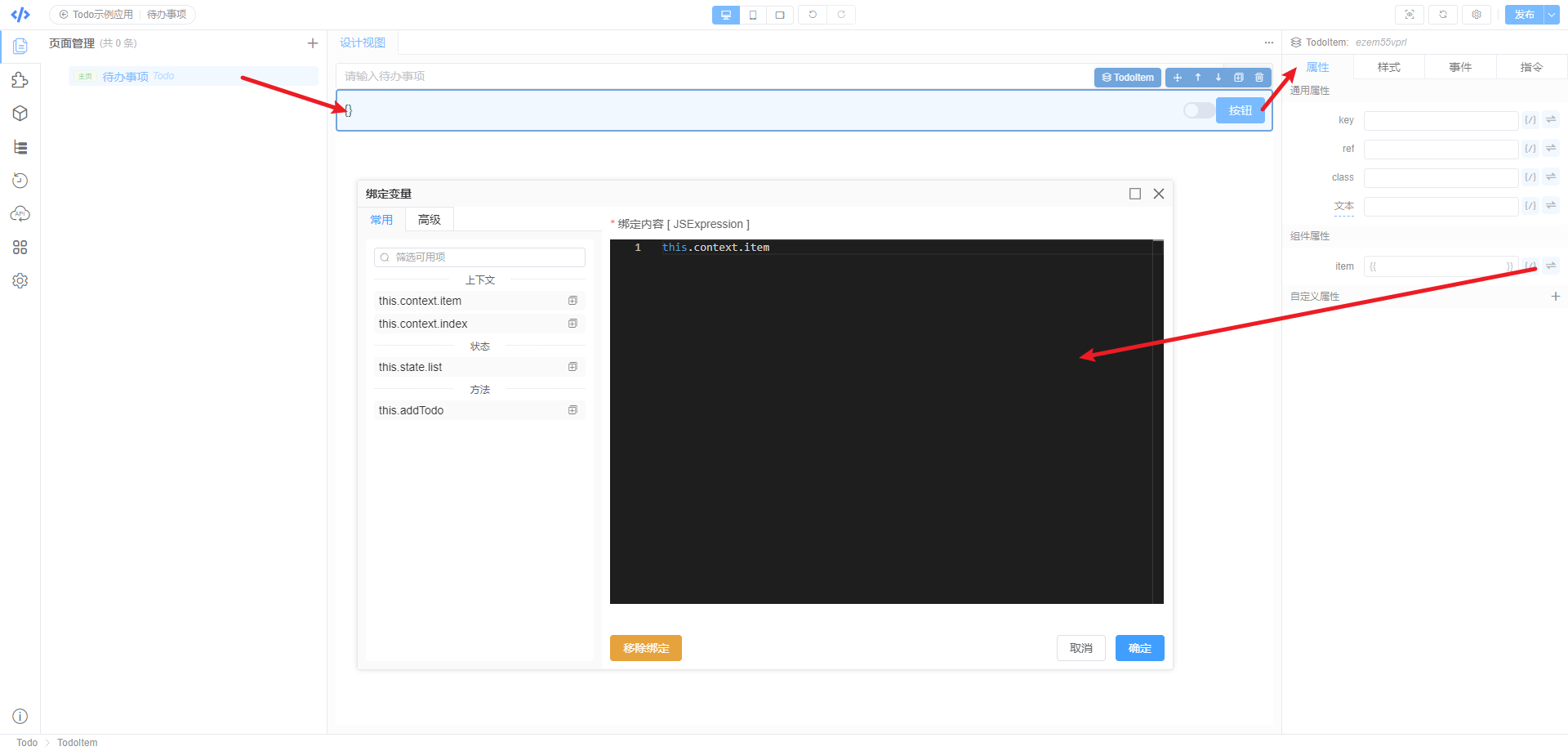Switch setter type for class property
The image size is (1568, 751).
coord(1551,177)
